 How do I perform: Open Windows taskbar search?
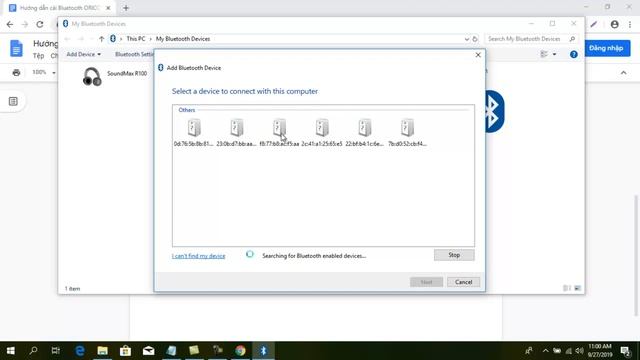click(x=33, y=351)
